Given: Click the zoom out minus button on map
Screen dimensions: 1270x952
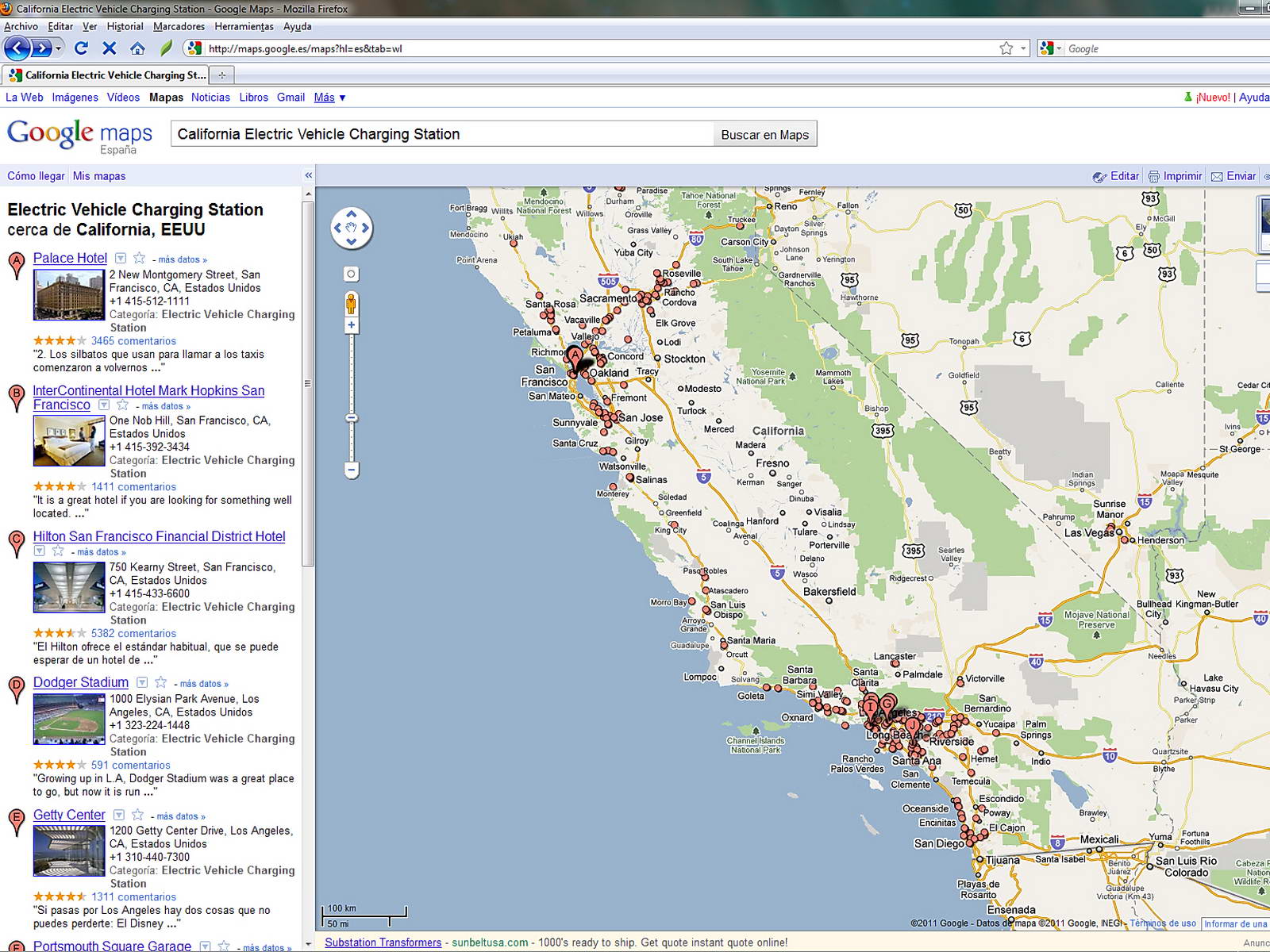Looking at the screenshot, I should click(x=352, y=470).
